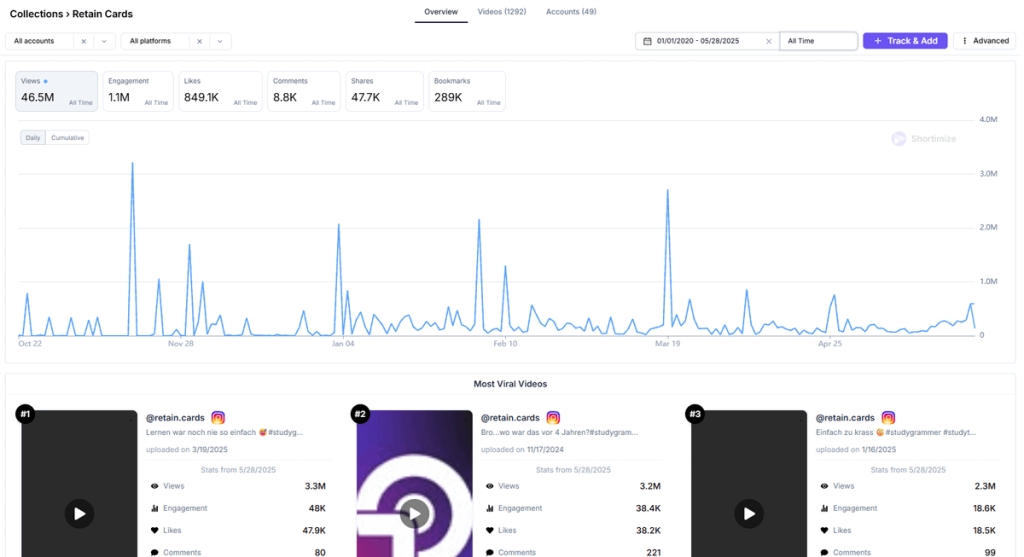Open the All Time period dropdown
Screen dimensions: 1024x557
click(818, 41)
